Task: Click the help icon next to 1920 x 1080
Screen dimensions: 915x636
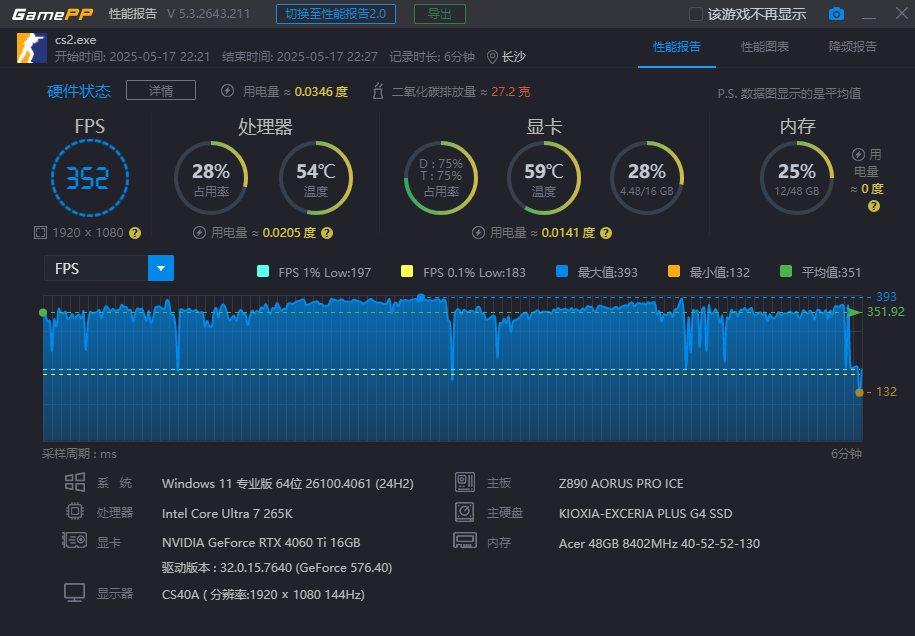Action: click(x=135, y=233)
